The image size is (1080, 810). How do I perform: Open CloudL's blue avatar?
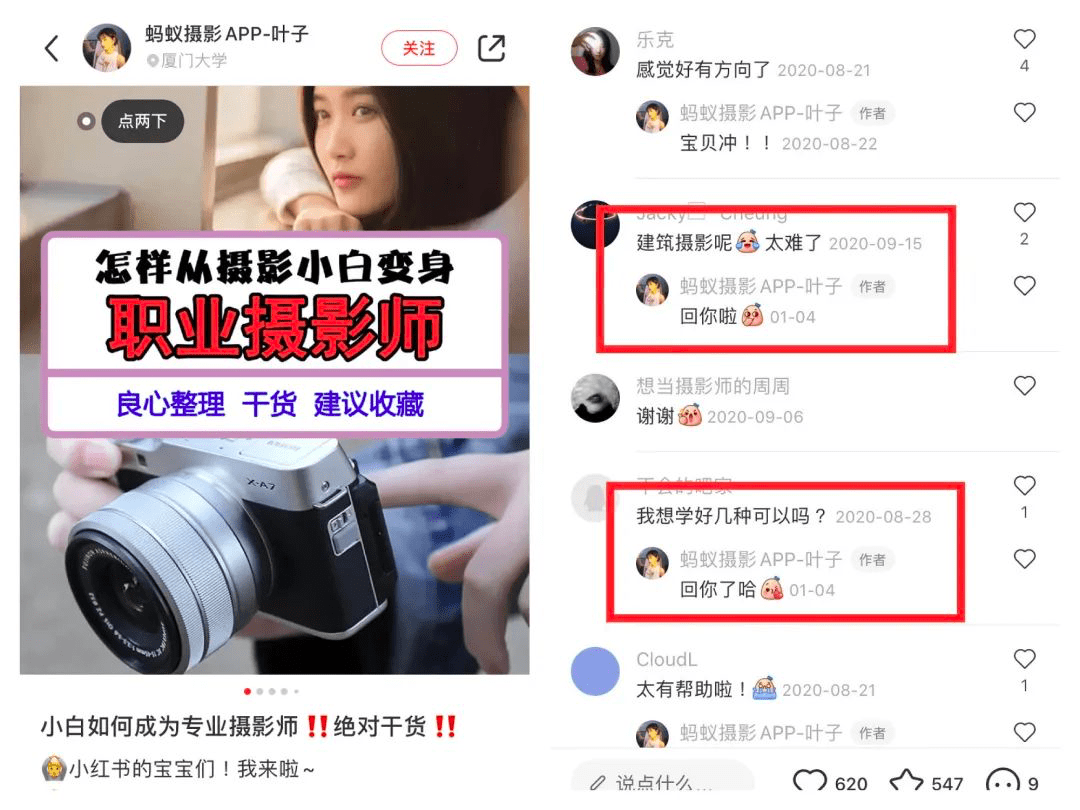595,671
